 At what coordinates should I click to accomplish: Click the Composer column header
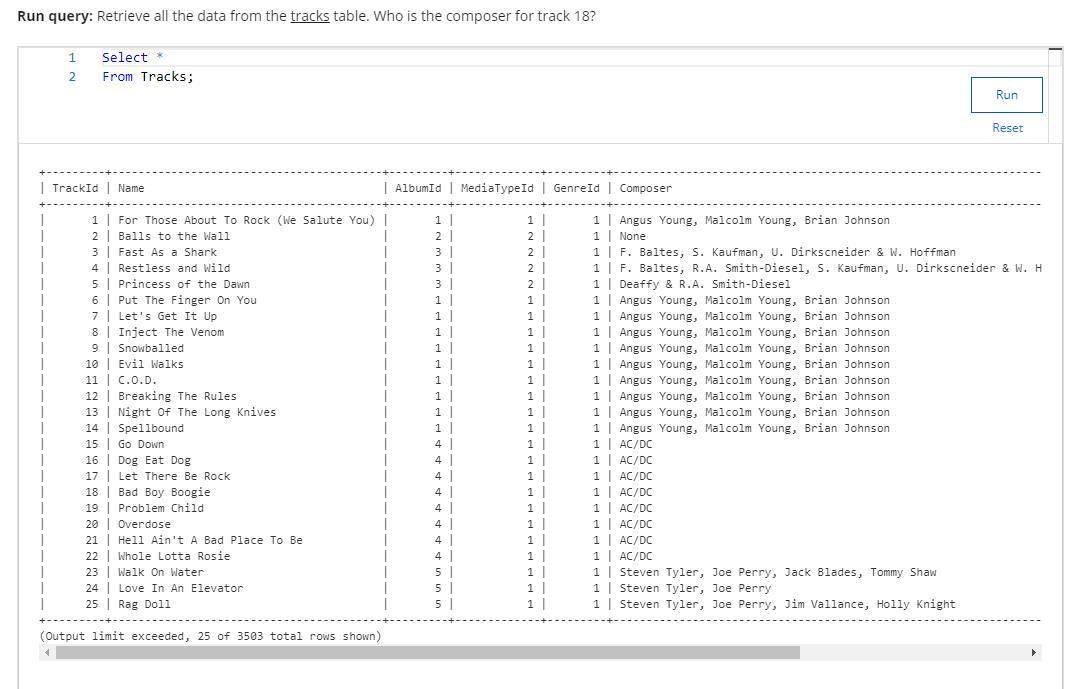645,188
